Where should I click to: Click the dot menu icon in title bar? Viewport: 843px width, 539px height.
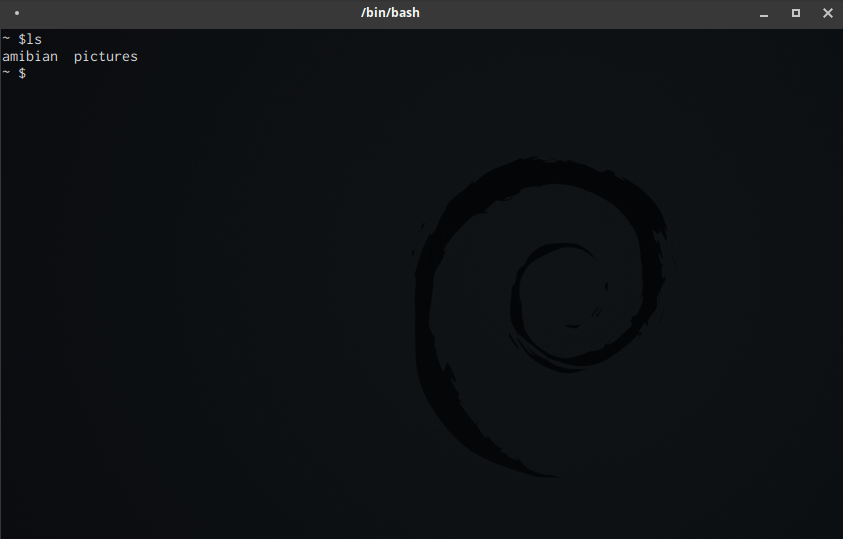coord(17,13)
